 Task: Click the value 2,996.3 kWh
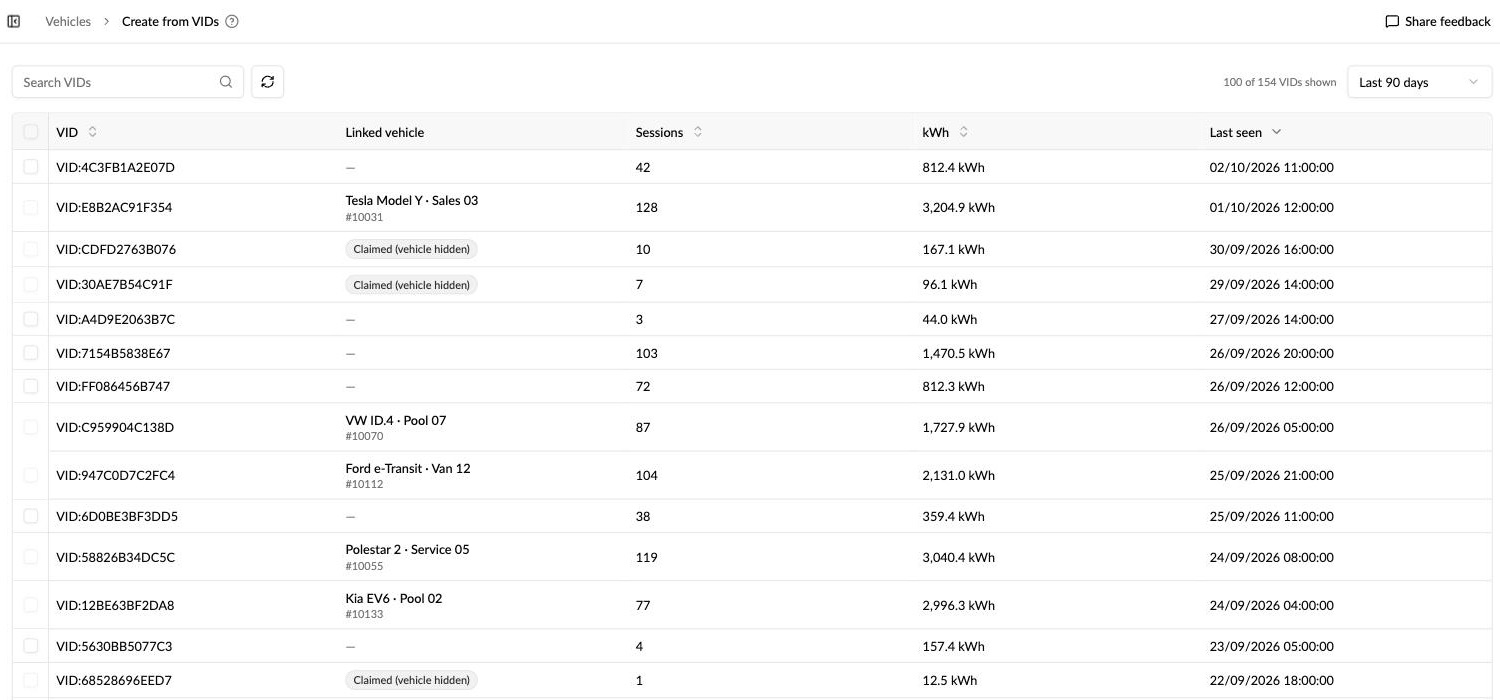click(958, 605)
